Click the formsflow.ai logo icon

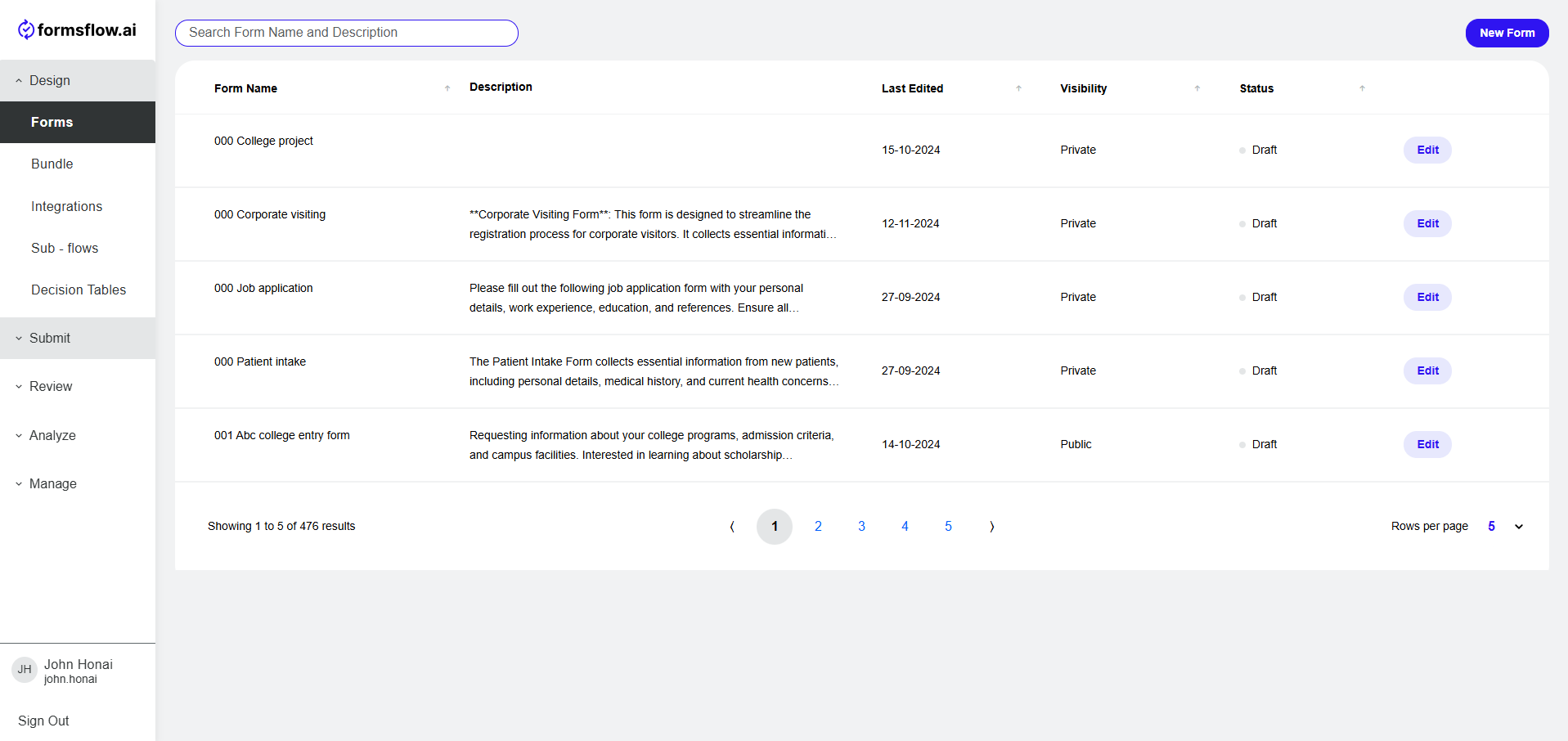click(x=26, y=29)
